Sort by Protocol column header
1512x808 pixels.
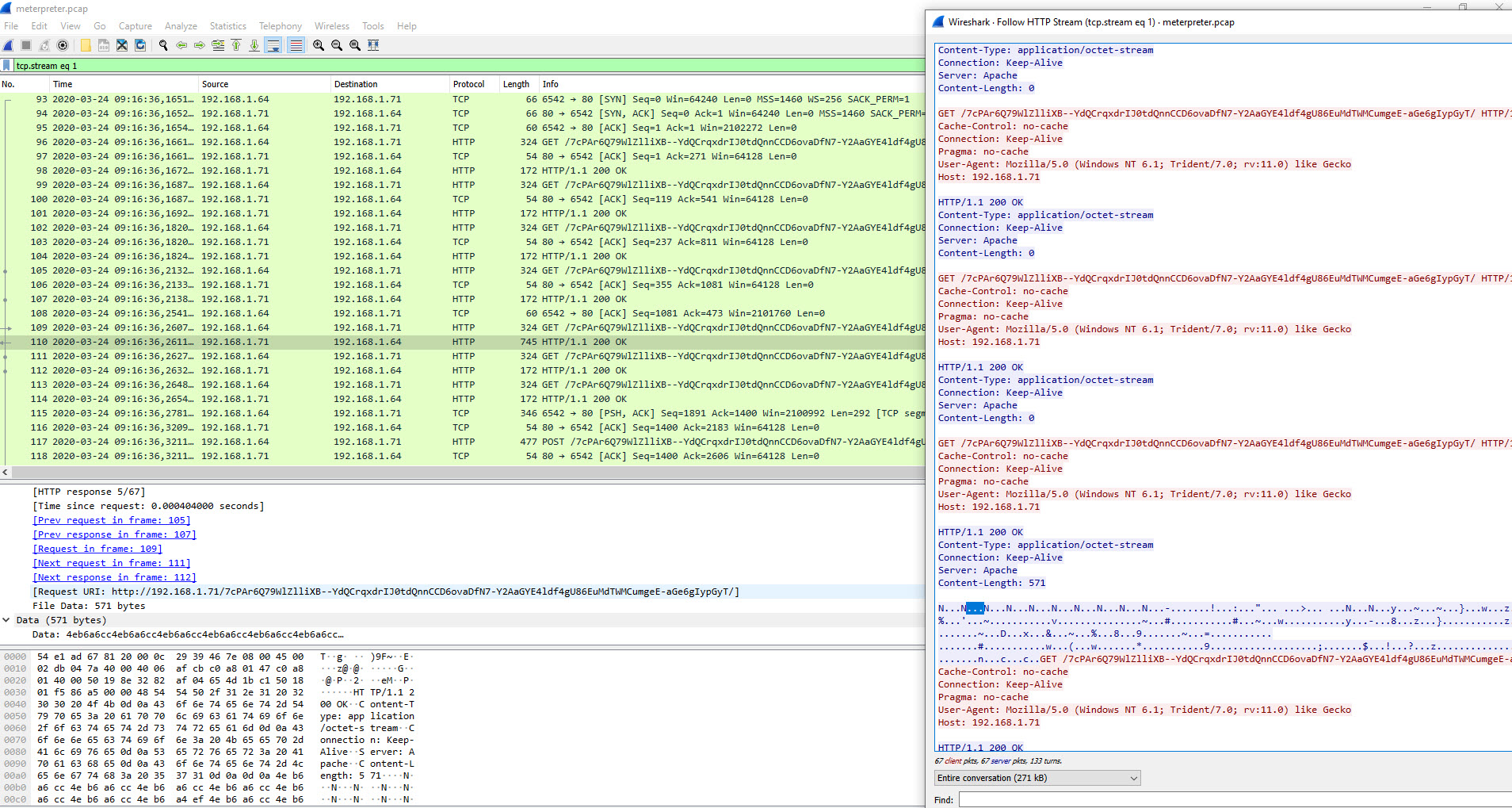coord(474,84)
